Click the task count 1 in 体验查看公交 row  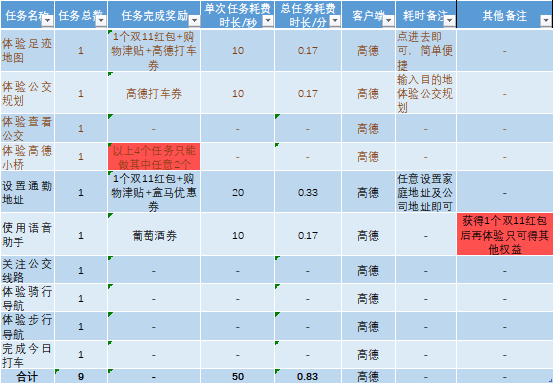(81, 129)
